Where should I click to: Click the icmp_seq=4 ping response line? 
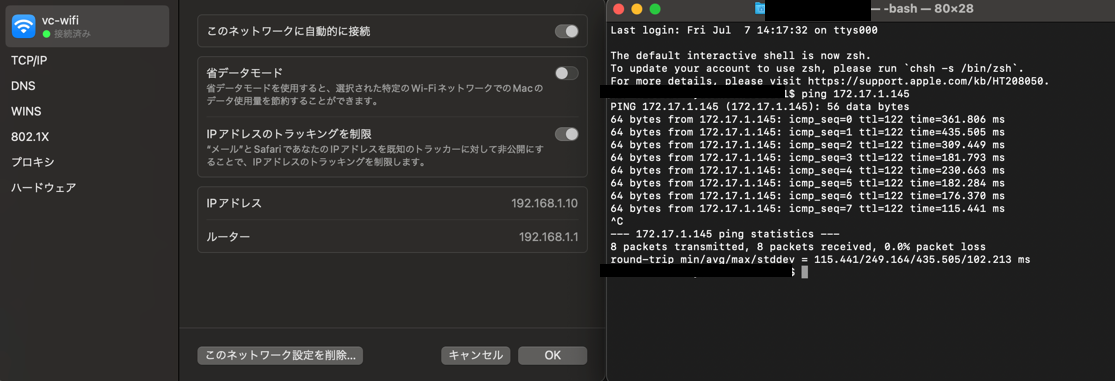point(807,171)
